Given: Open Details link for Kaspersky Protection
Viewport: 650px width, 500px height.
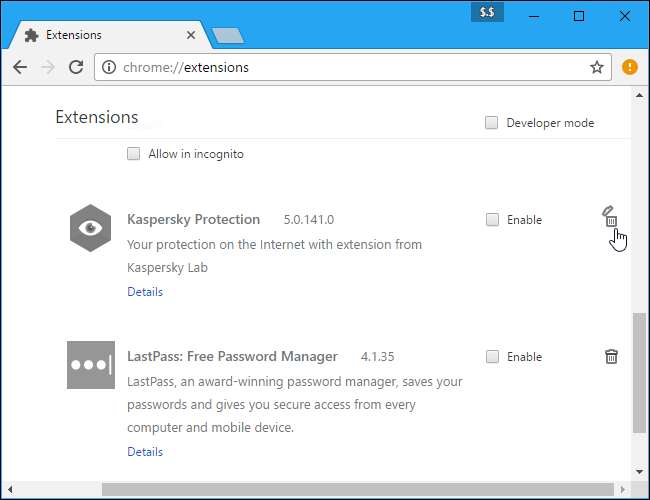Looking at the screenshot, I should click(x=145, y=292).
